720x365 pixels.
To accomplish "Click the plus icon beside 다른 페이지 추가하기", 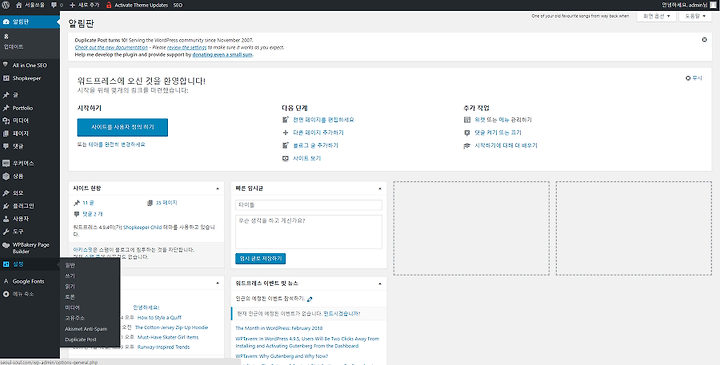I will coord(285,133).
